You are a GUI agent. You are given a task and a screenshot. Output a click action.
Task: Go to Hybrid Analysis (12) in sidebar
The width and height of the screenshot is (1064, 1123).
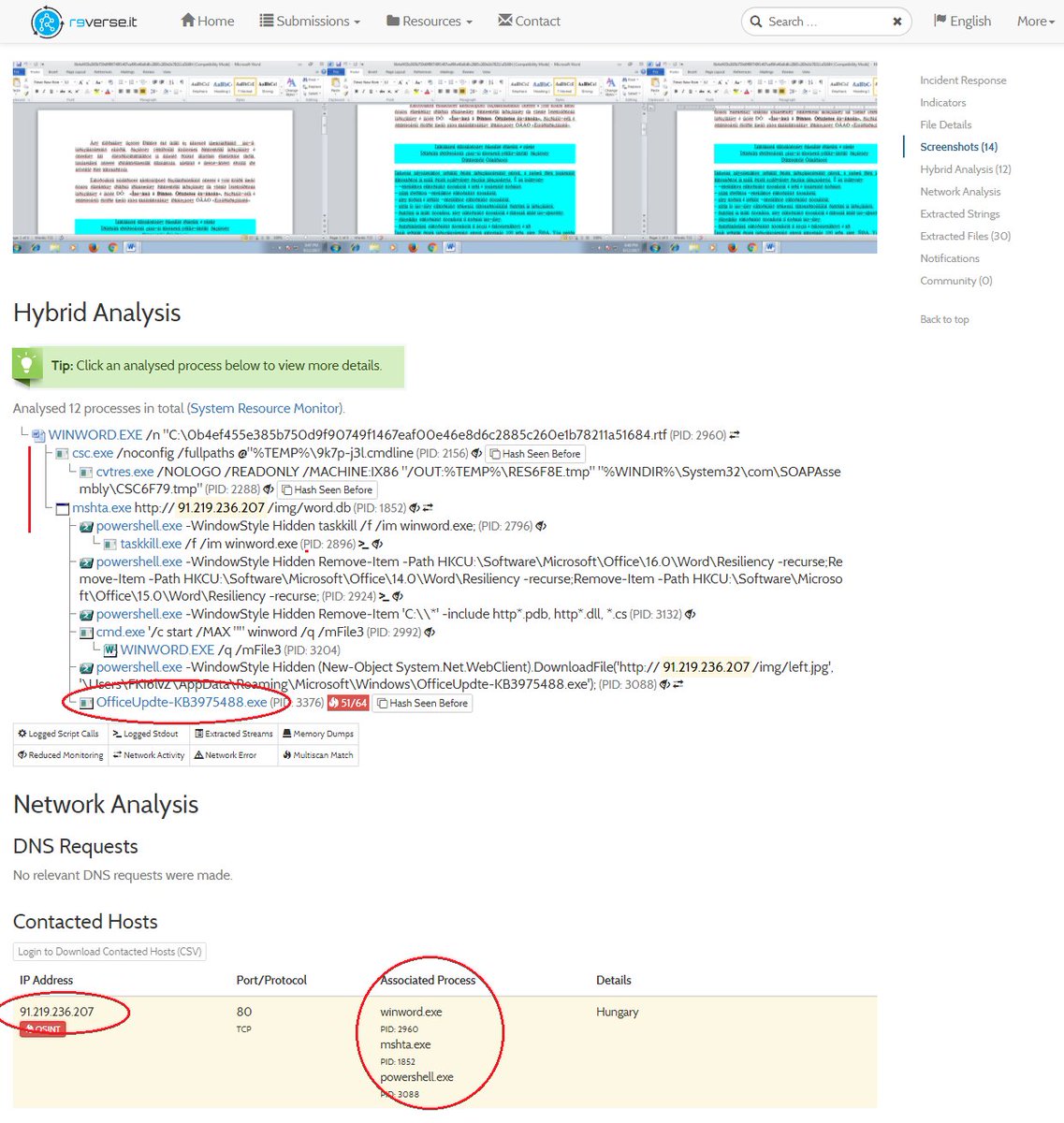pos(965,169)
